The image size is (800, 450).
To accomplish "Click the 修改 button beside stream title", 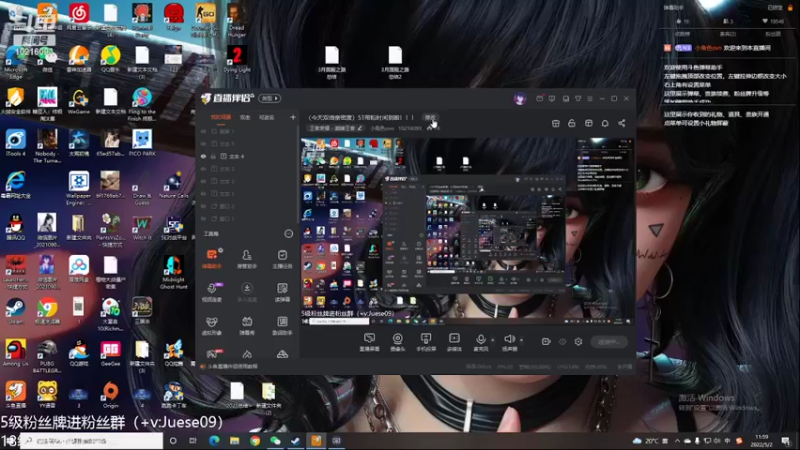I will click(430, 117).
